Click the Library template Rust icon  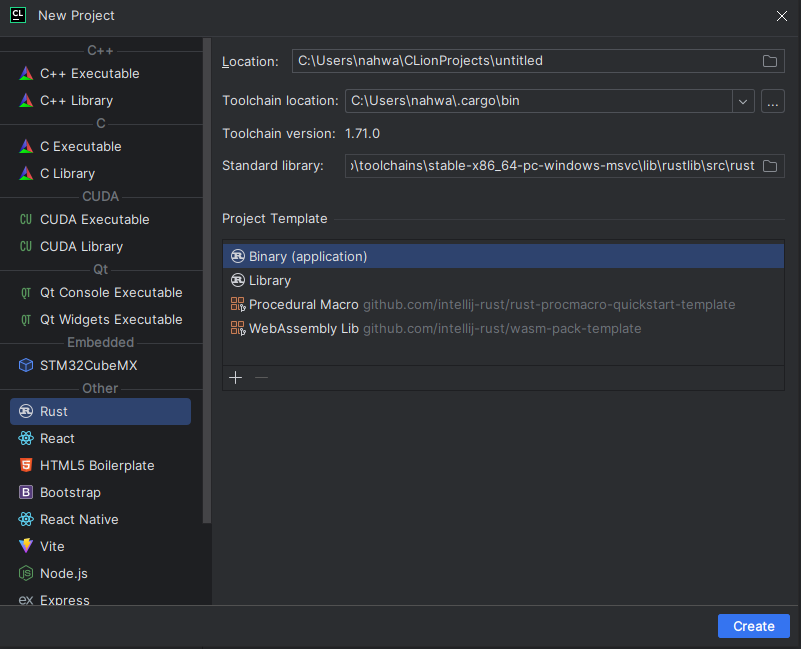pyautogui.click(x=238, y=280)
